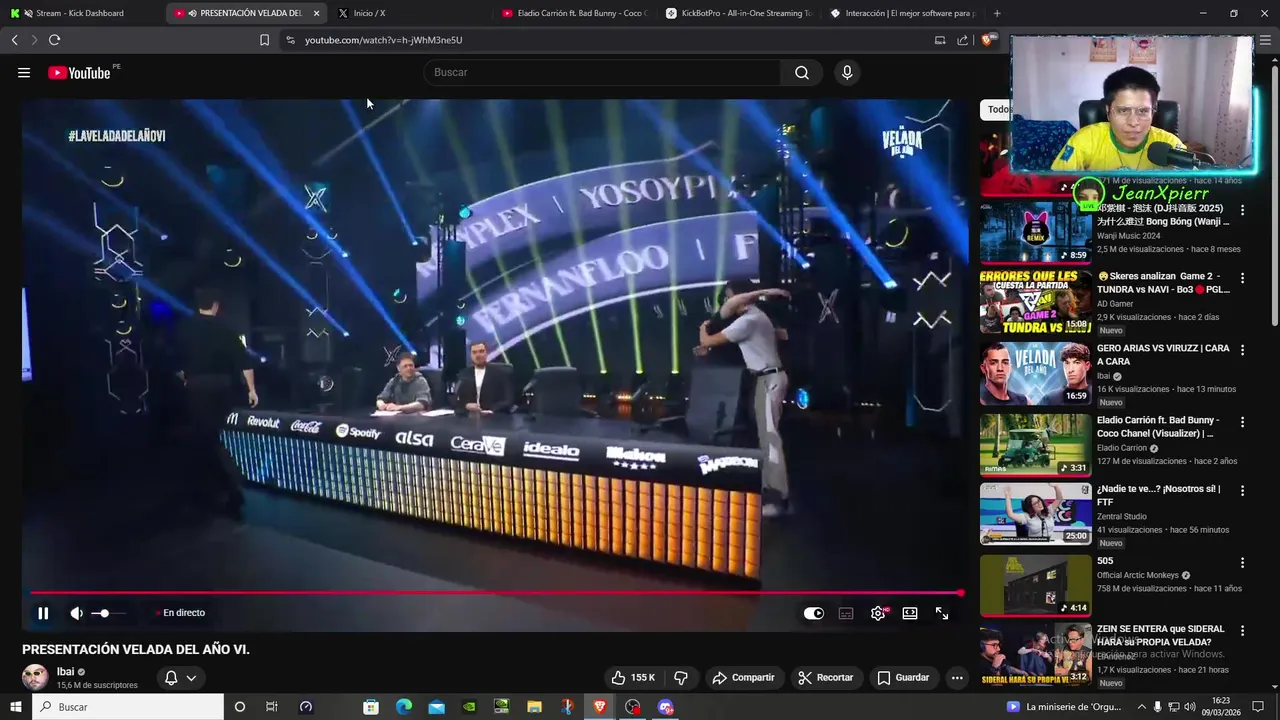Bookmark this page
Image resolution: width=1280 pixels, height=720 pixels.
(x=264, y=40)
